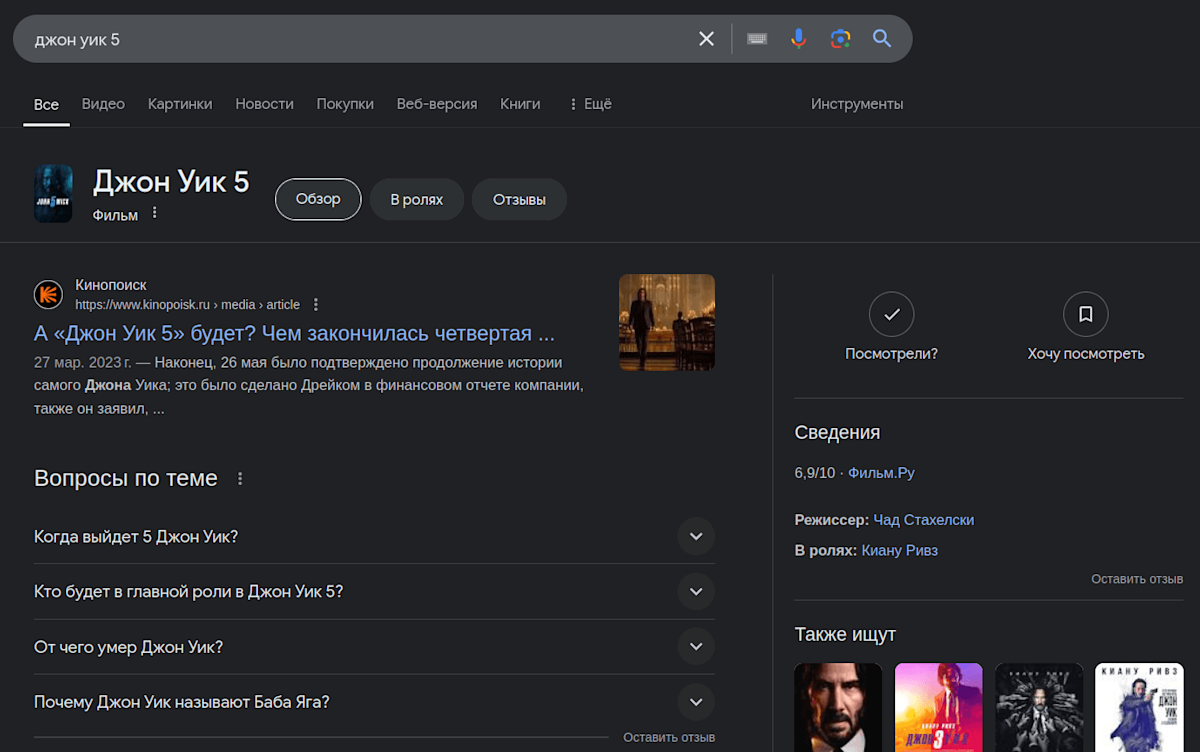Click the kinopoisk.ru breadcrumb URL text
Viewport: 1200px width, 752px height.
pos(188,305)
